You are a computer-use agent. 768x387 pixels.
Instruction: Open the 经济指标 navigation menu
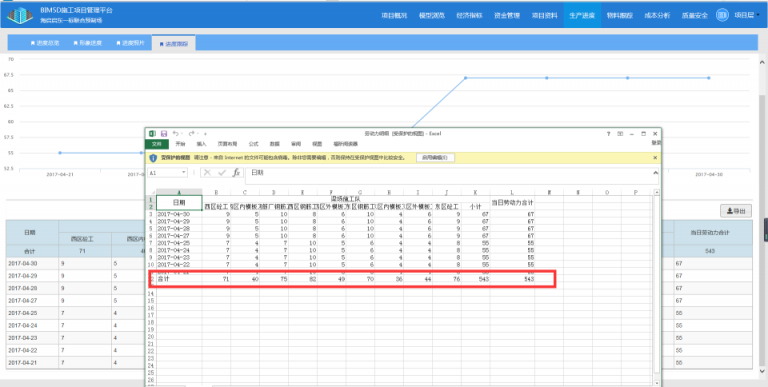click(469, 16)
